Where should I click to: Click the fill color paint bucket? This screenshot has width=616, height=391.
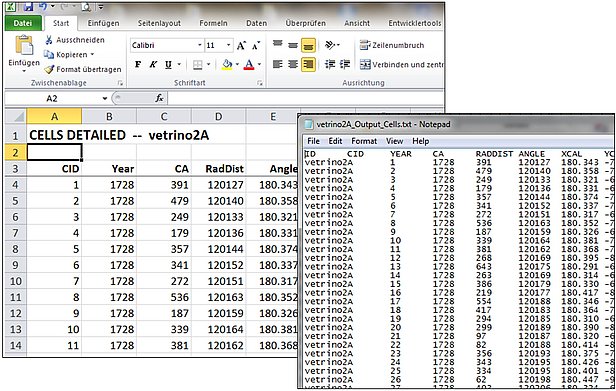(227, 64)
